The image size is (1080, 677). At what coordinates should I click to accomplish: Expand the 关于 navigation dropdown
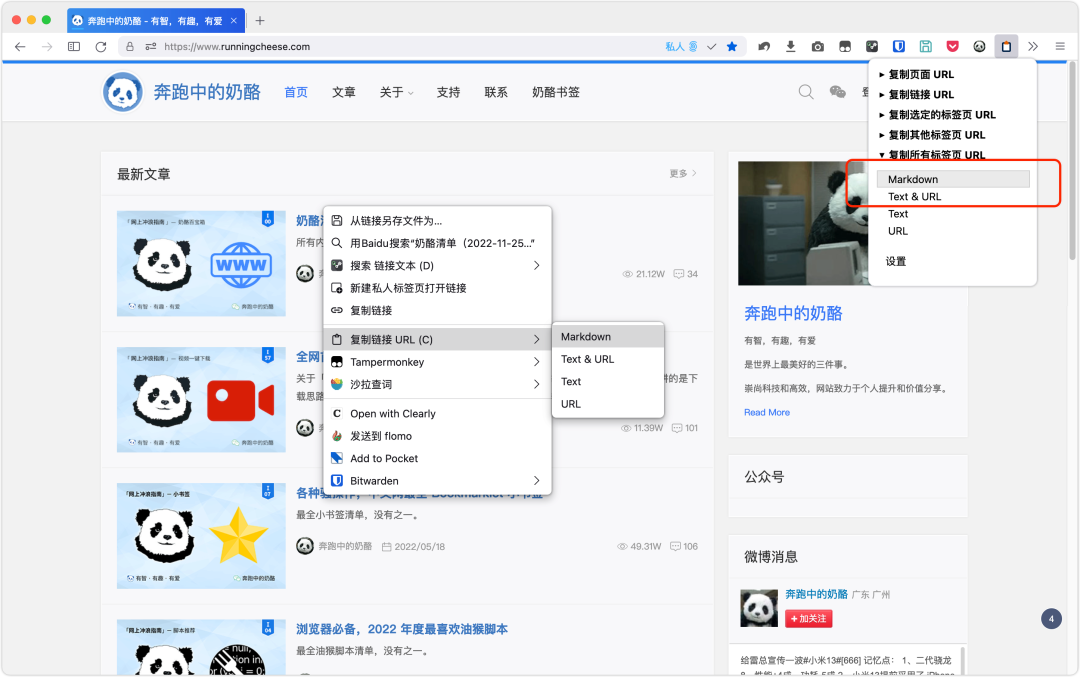397,92
